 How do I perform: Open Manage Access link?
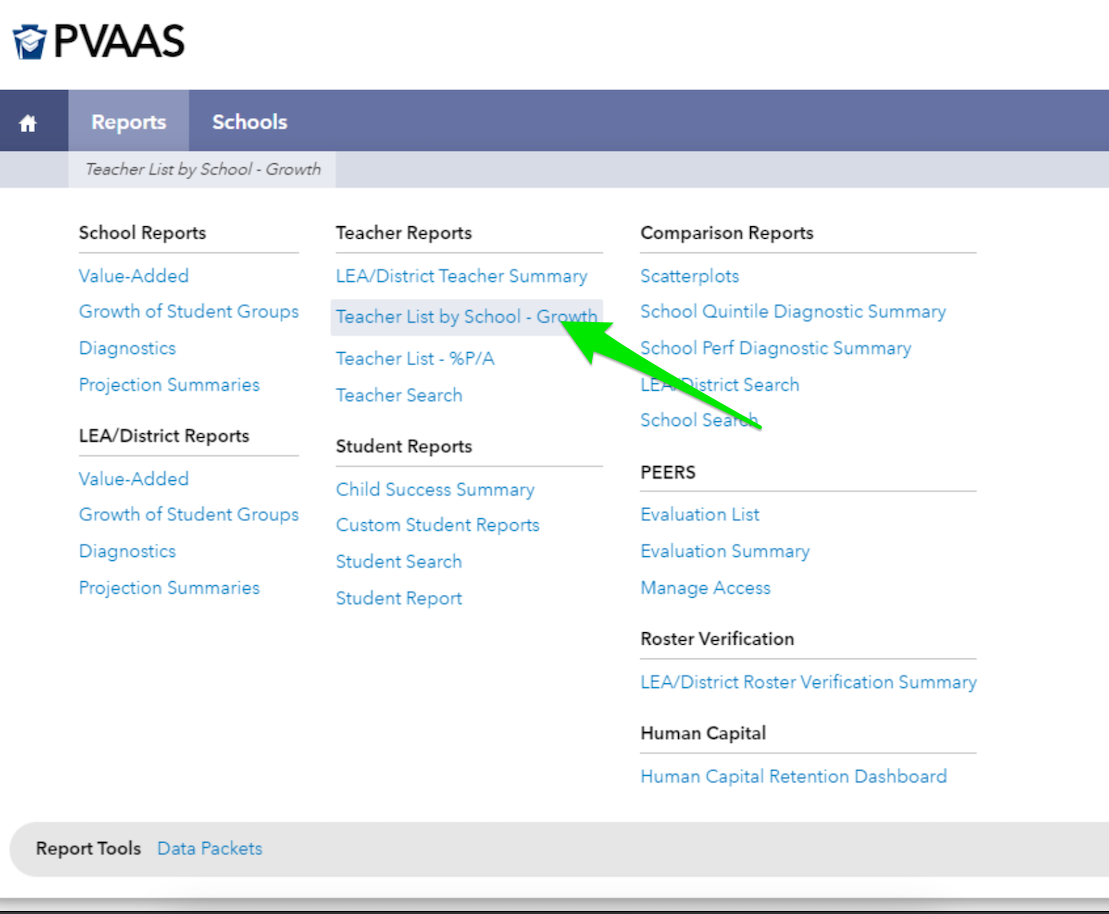click(705, 588)
